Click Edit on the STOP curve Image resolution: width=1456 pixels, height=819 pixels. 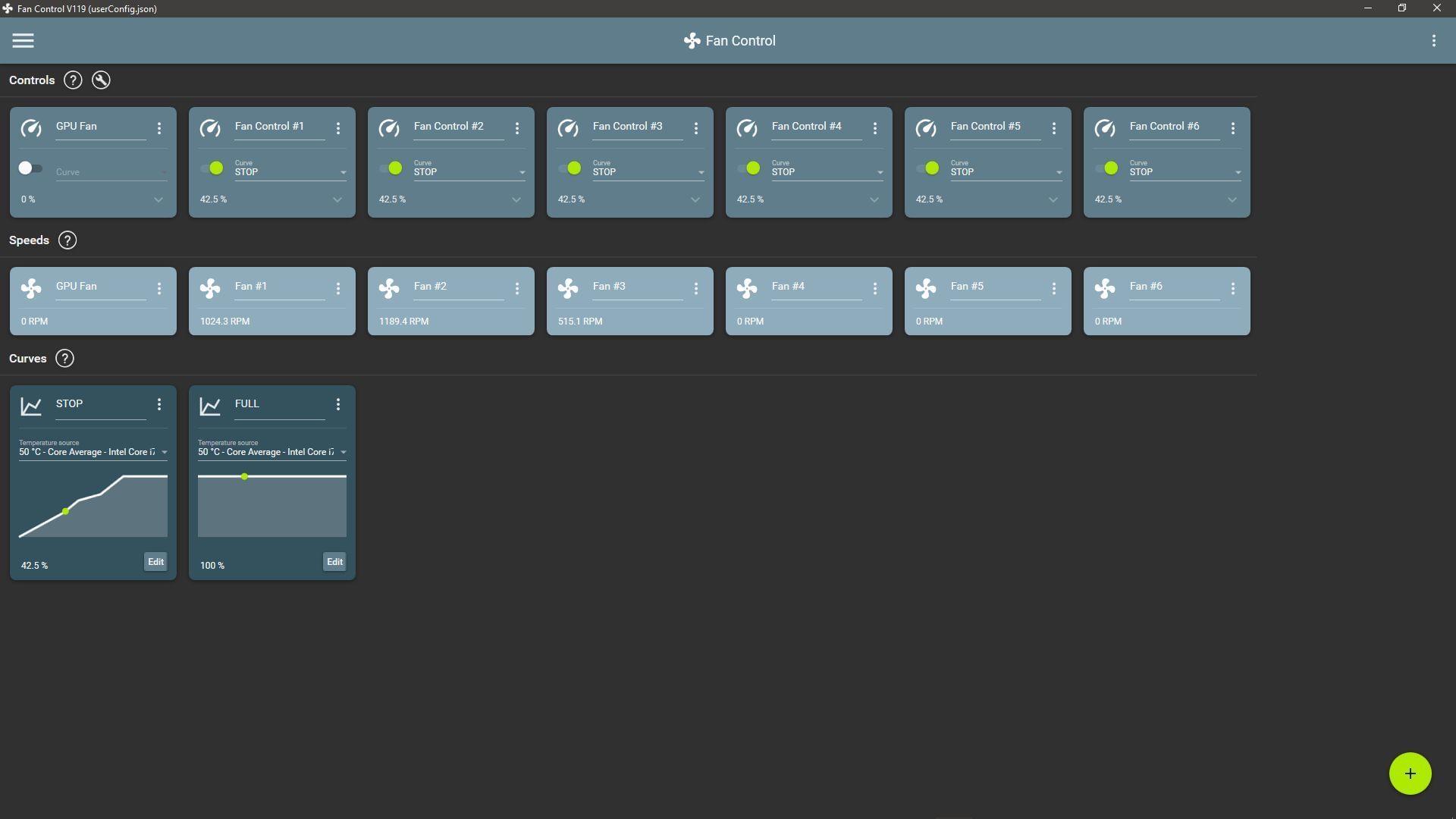pos(155,562)
